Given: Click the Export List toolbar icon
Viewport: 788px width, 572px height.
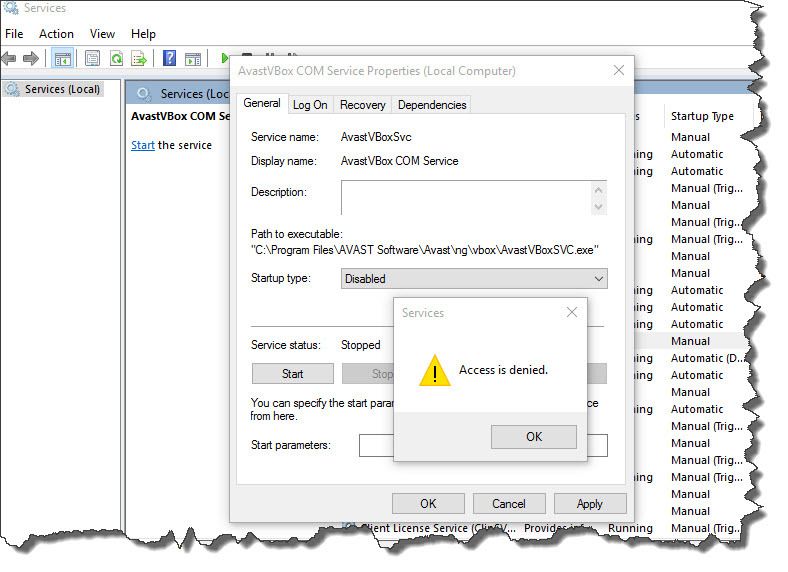Looking at the screenshot, I should 139,58.
